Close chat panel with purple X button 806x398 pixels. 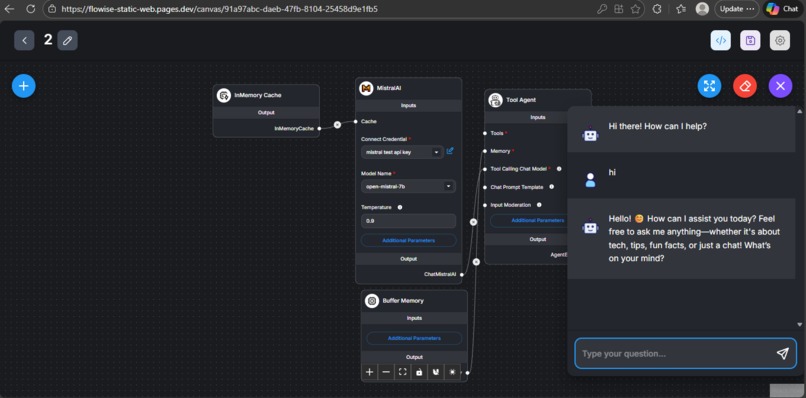click(780, 86)
